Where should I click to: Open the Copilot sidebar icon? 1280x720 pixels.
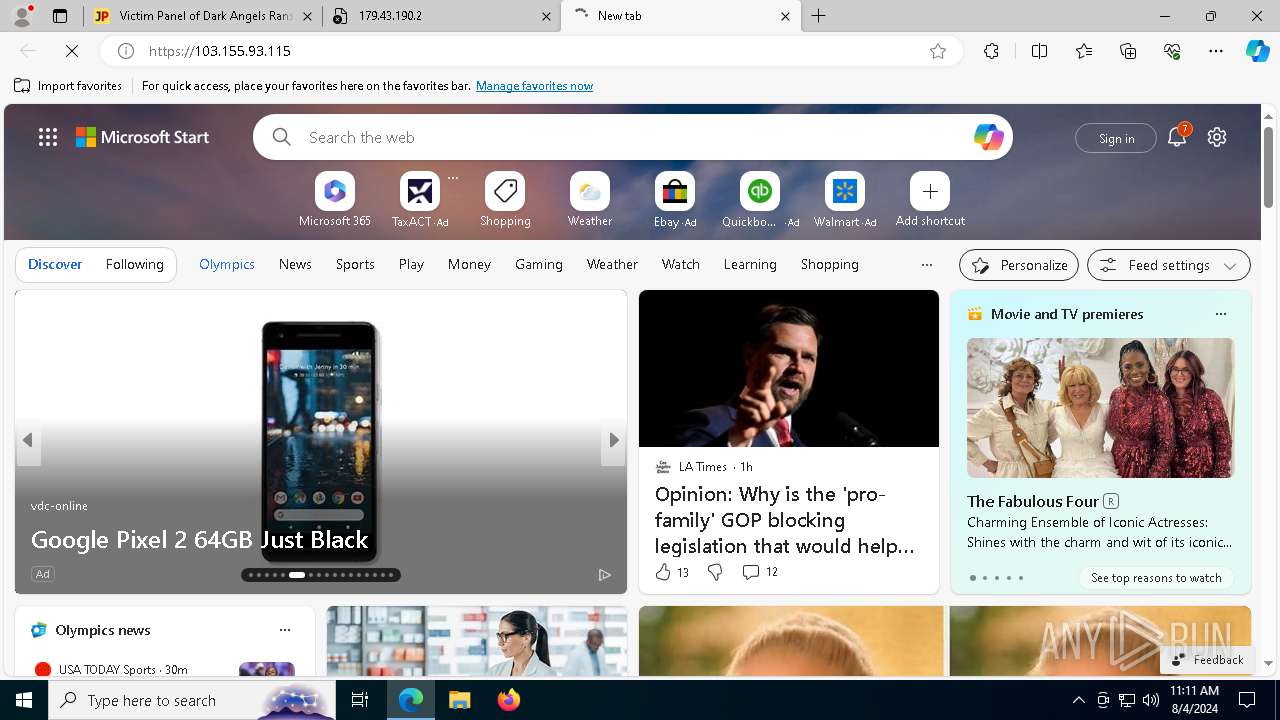coord(1257,51)
